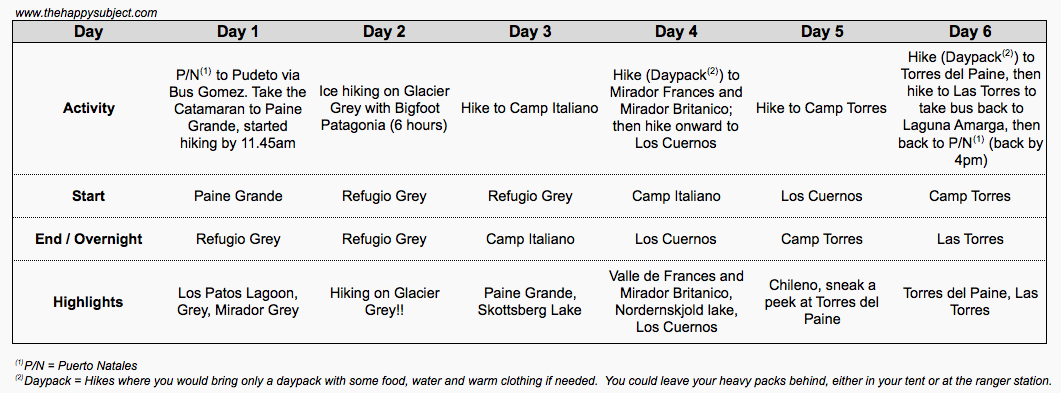Click the www.thehappysubject.com website link
Image resolution: width=1061 pixels, height=393 pixels.
click(x=86, y=12)
